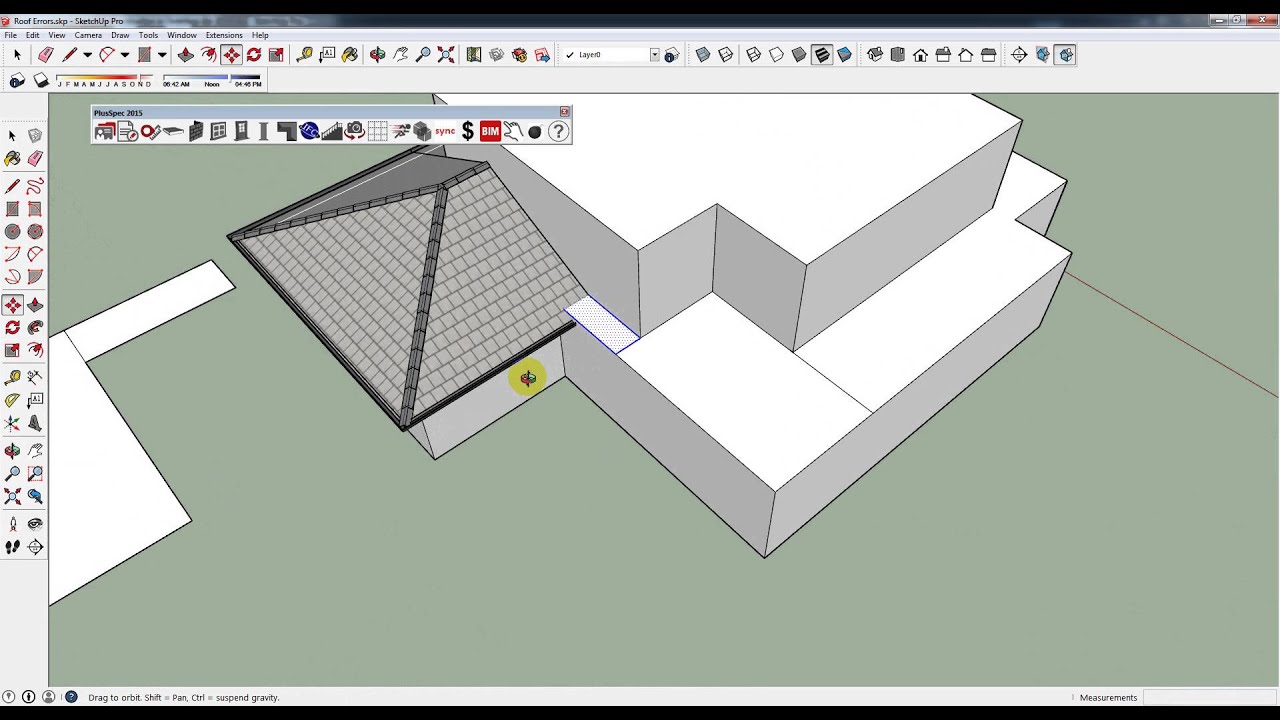Open the Extensions menu
The image size is (1280, 720).
[224, 35]
